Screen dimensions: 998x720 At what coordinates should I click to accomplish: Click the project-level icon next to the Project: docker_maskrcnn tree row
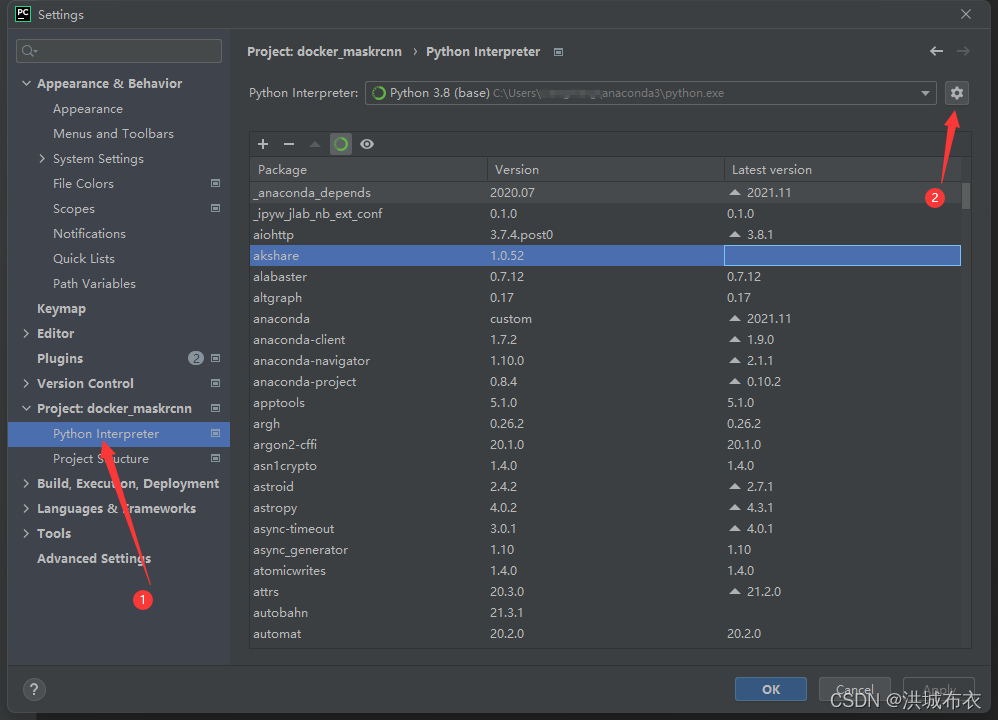[215, 408]
